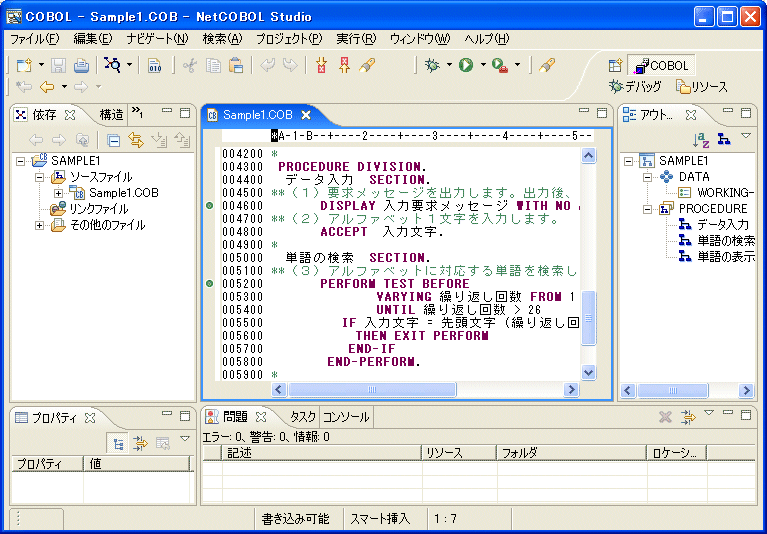This screenshot has height=534, width=767.
Task: Select 単語の検索 section in outline
Action: coord(717,241)
